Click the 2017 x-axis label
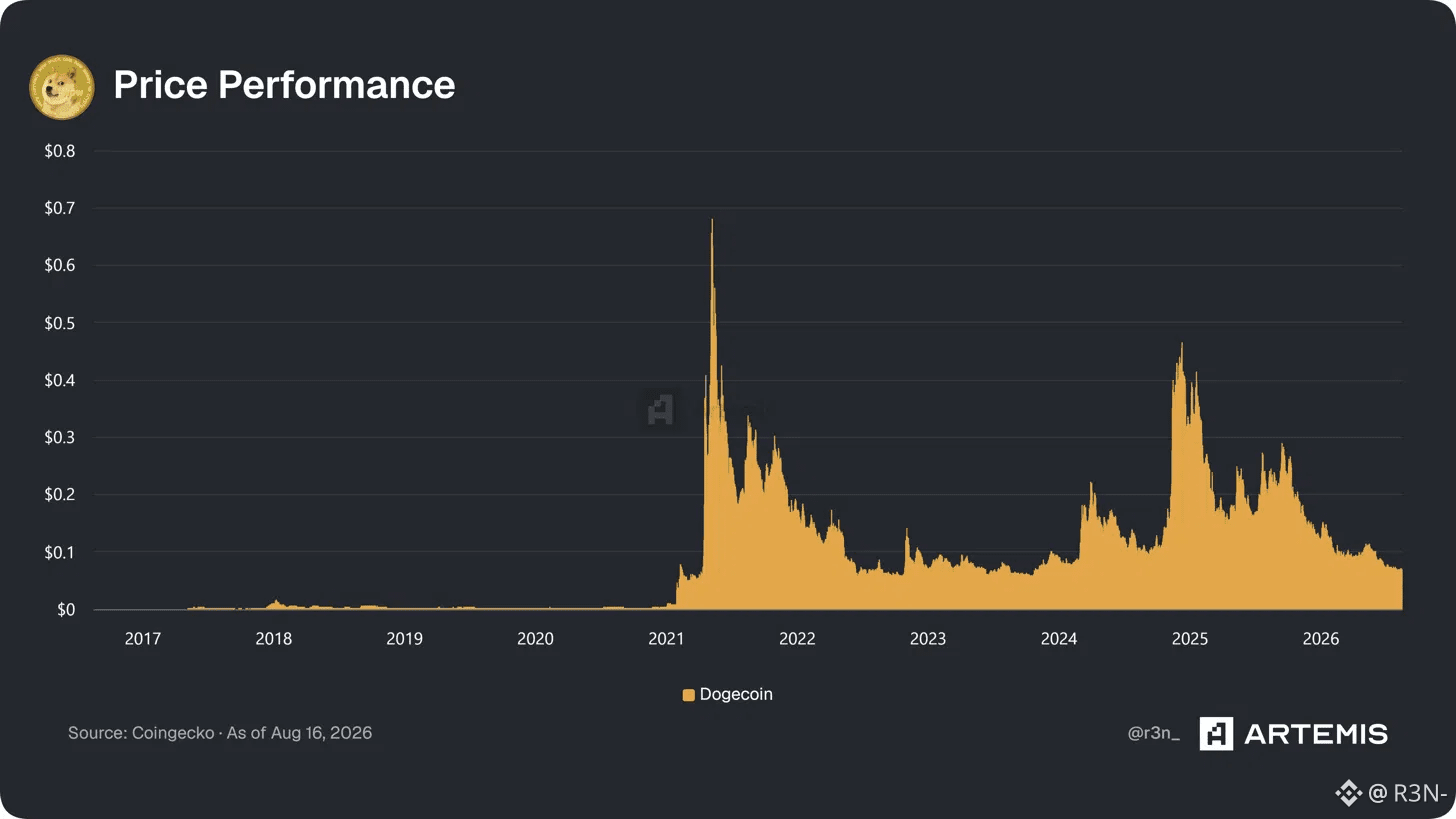 (x=143, y=638)
